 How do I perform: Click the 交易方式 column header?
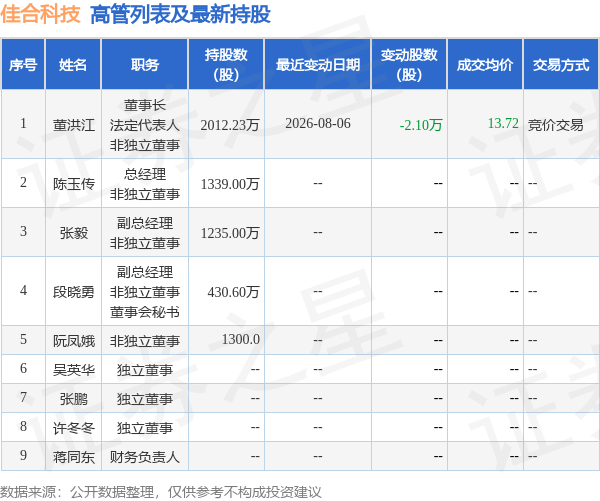(x=561, y=65)
